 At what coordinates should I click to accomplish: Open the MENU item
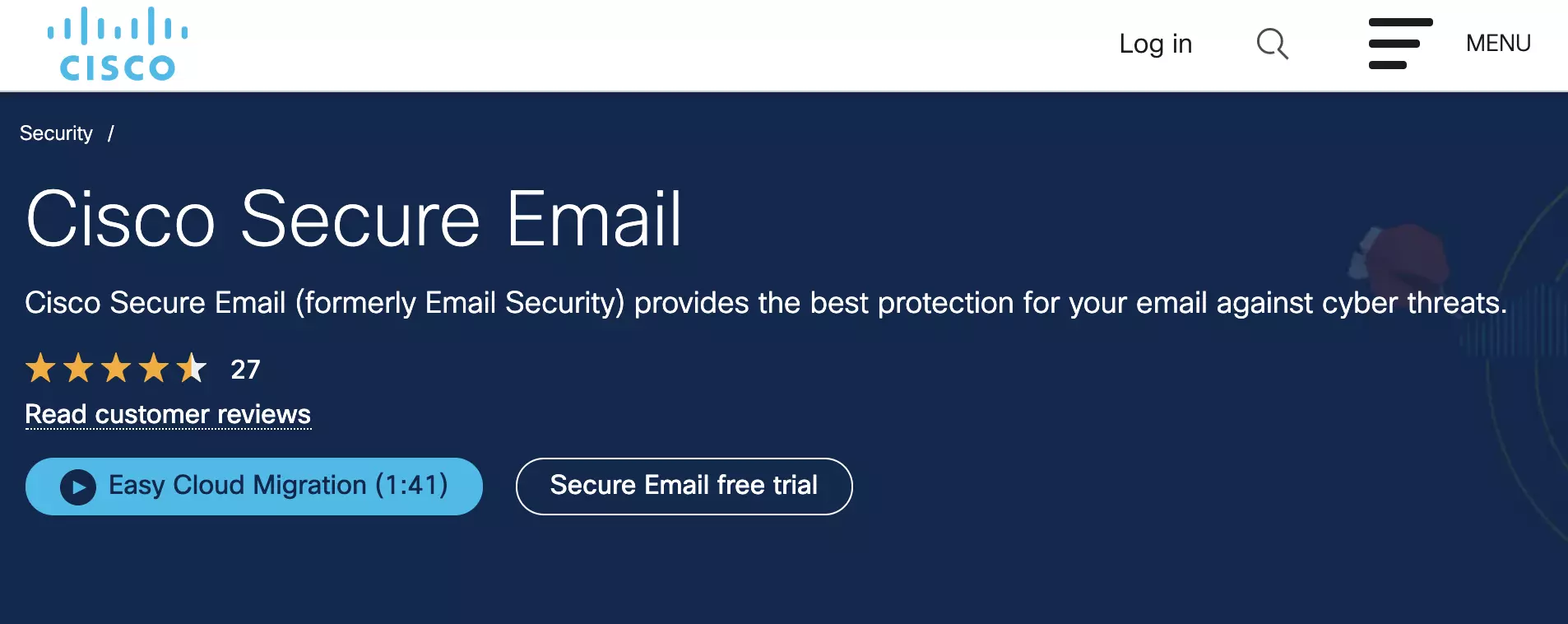coord(1497,43)
